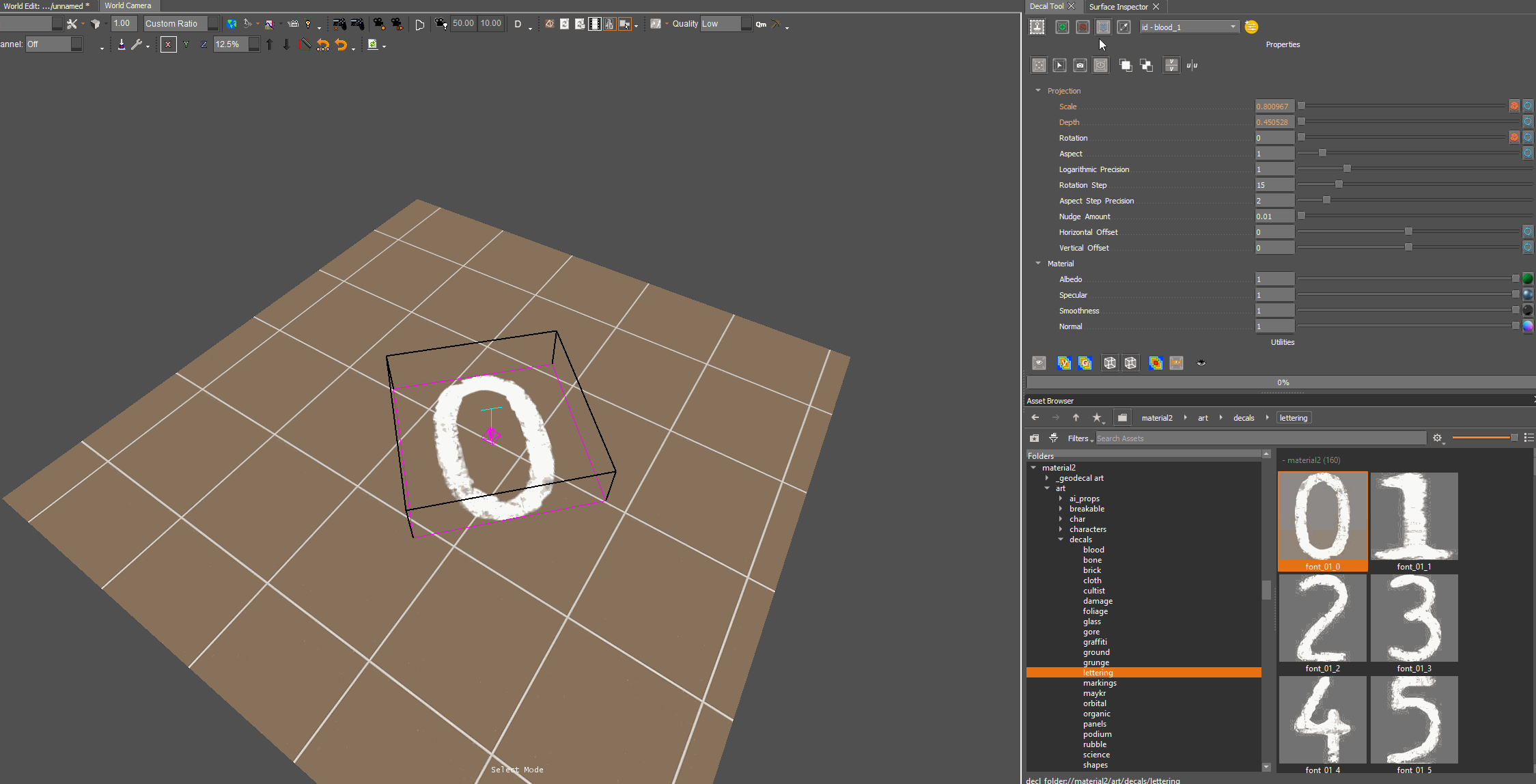The width and height of the screenshot is (1536, 784).
Task: Select the eyedropper decal picker tool
Action: tap(1123, 27)
